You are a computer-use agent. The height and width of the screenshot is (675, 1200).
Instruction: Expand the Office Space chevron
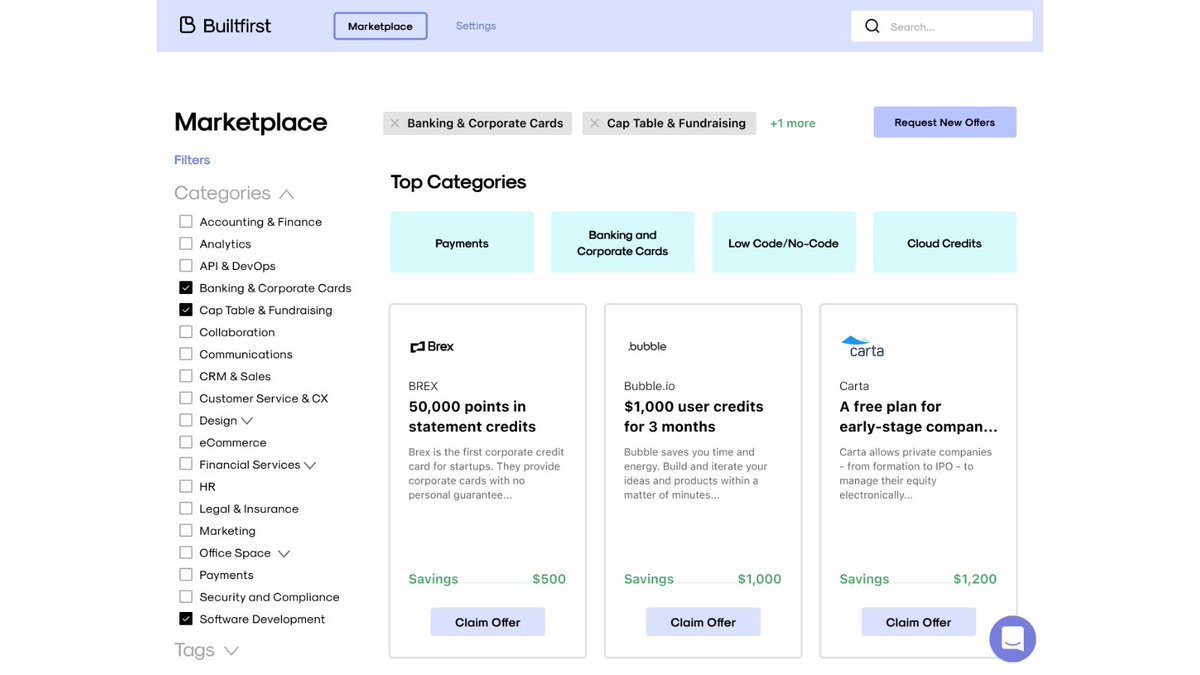pos(283,553)
